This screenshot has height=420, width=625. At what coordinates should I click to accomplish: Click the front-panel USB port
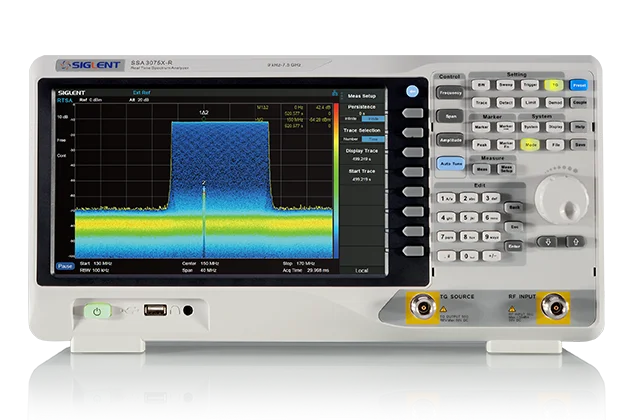click(x=155, y=310)
